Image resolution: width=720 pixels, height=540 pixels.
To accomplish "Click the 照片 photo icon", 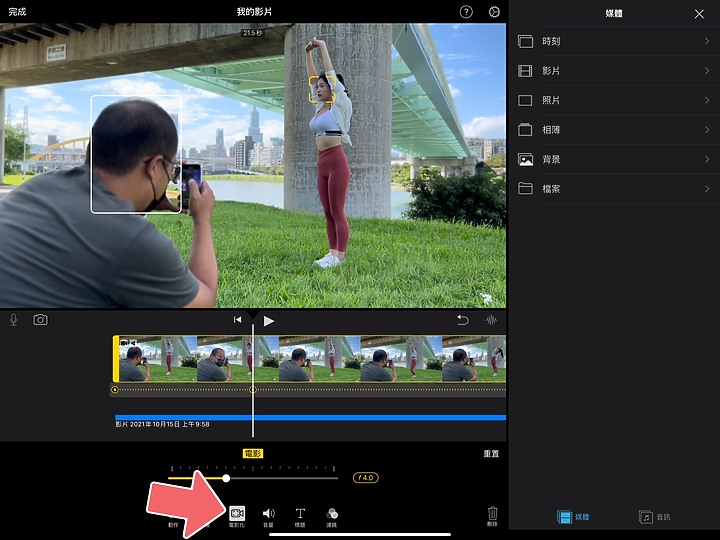I will (525, 100).
